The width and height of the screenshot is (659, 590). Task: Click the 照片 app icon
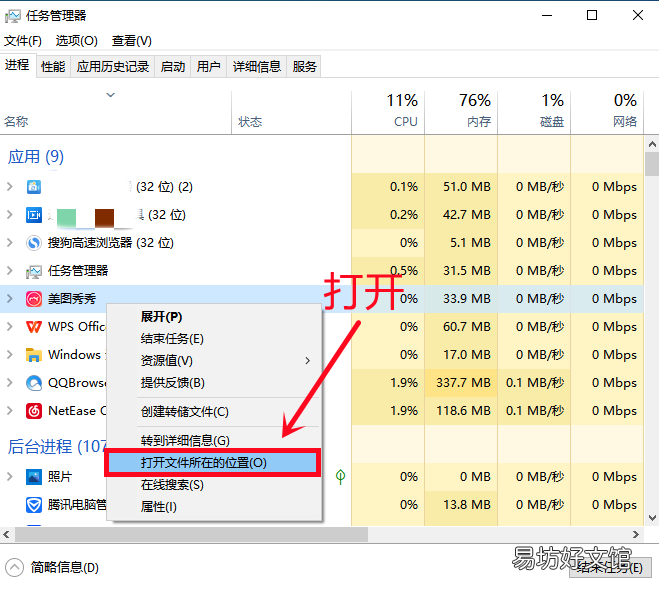(34, 477)
